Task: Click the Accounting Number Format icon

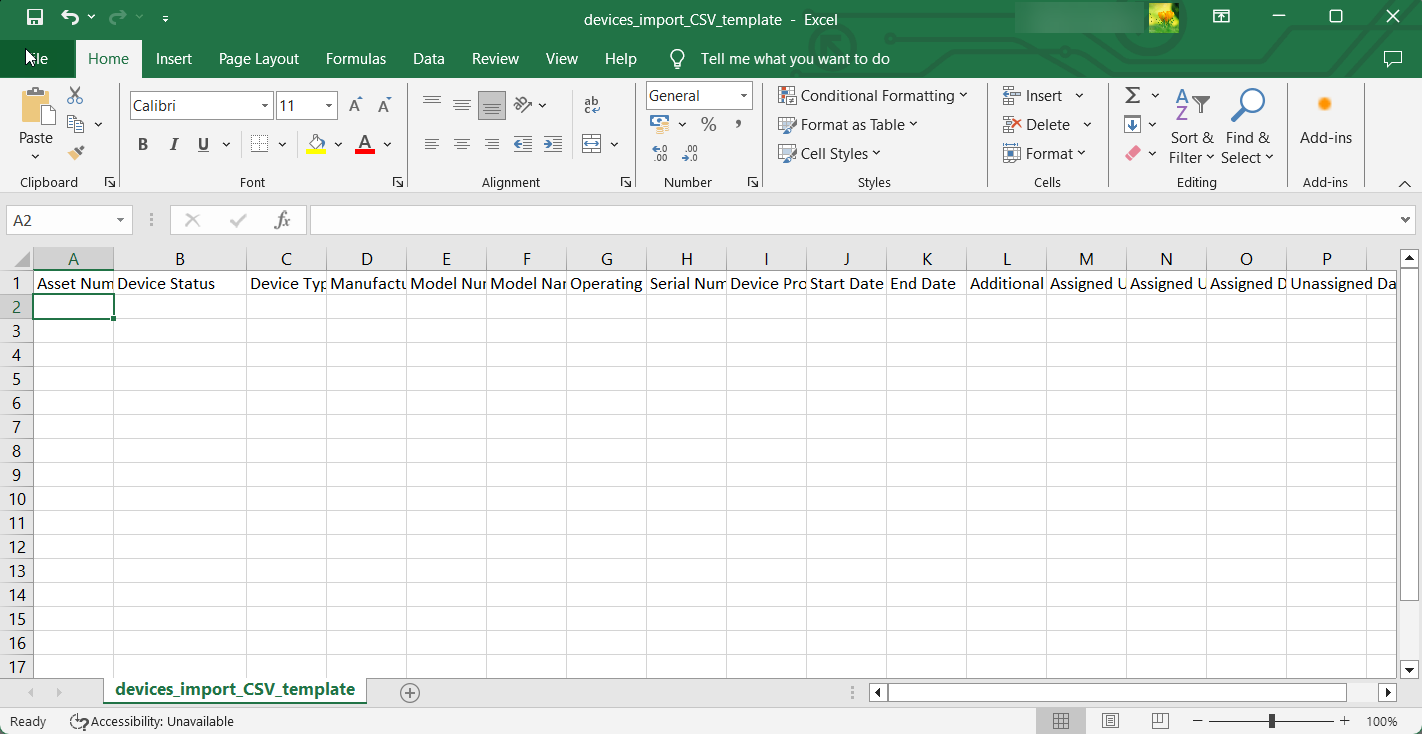Action: (x=659, y=124)
